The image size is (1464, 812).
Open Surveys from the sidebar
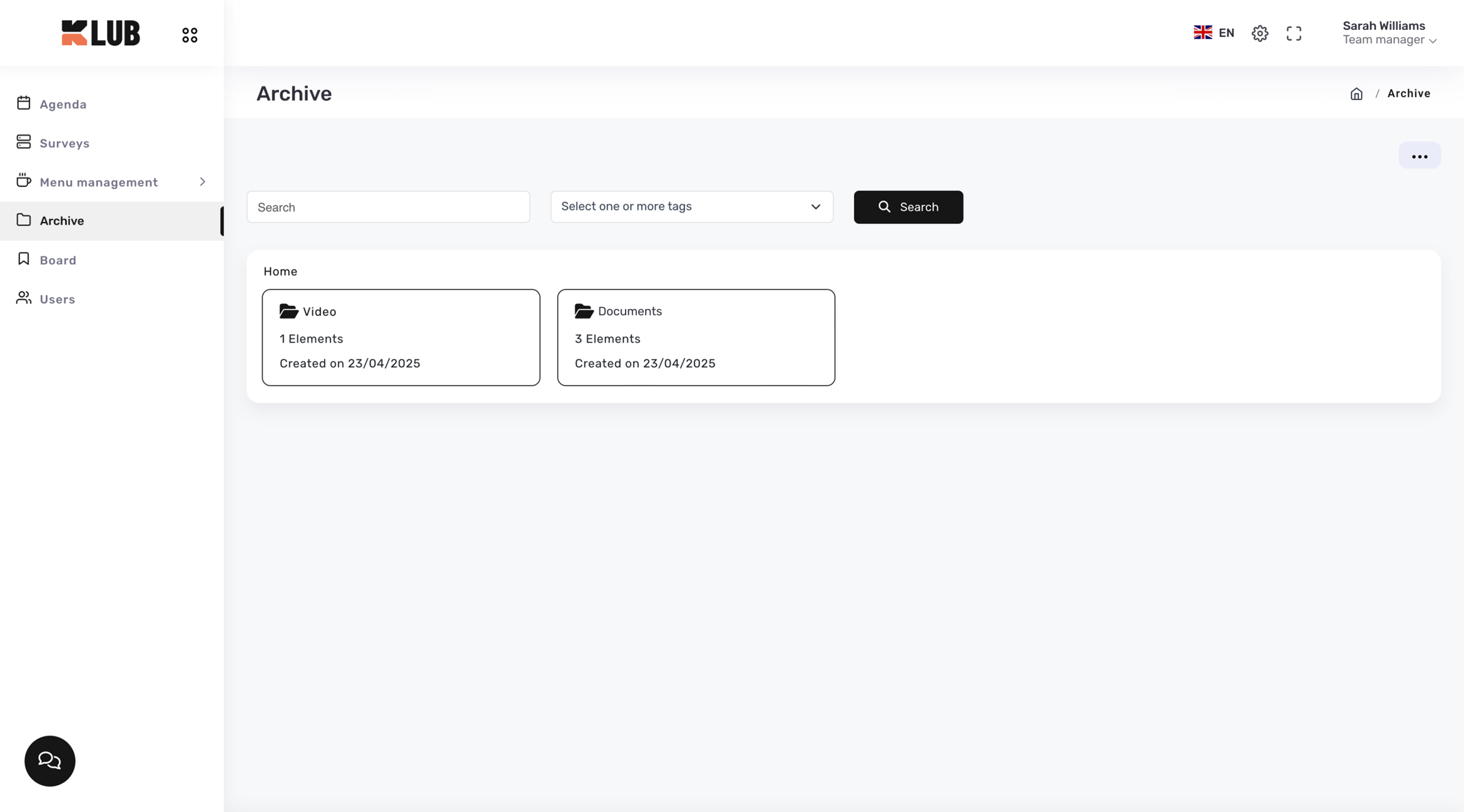[64, 143]
